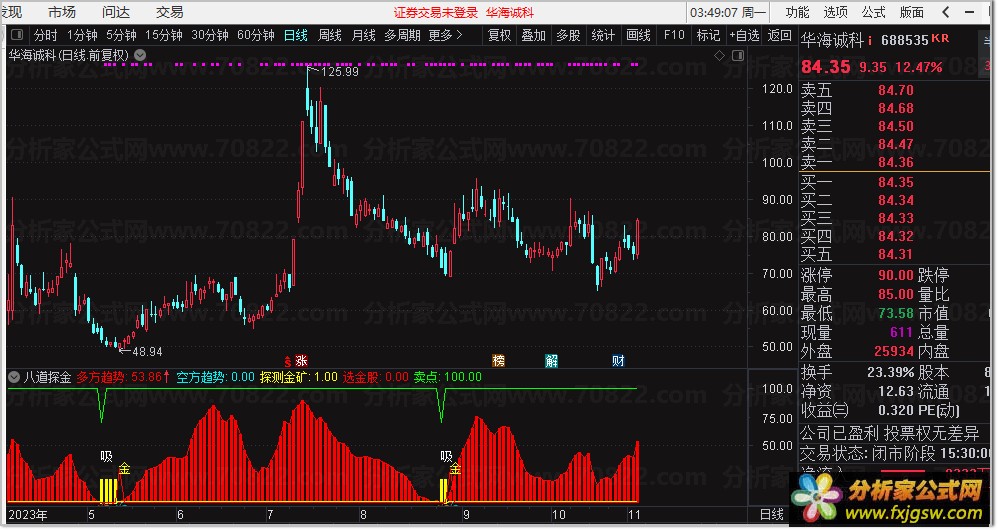Click the 标记 mark button
This screenshot has height=530, width=999.
click(708, 36)
